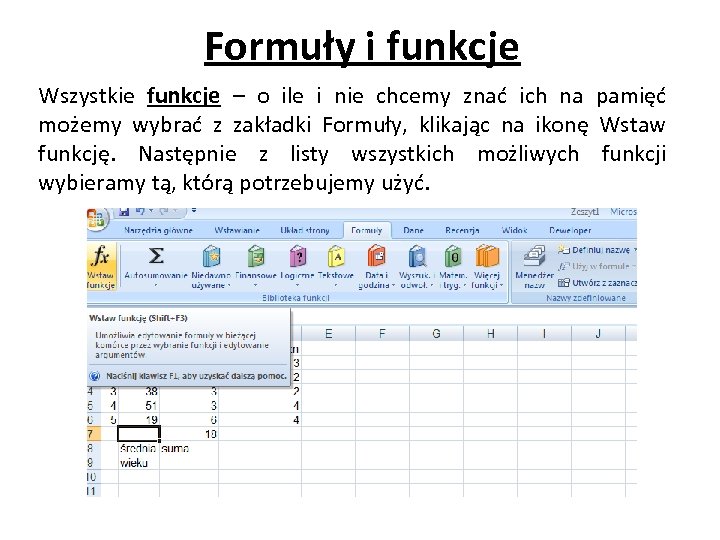Click the Save disk icon in quick access
This screenshot has height=540, width=720.
point(124,211)
